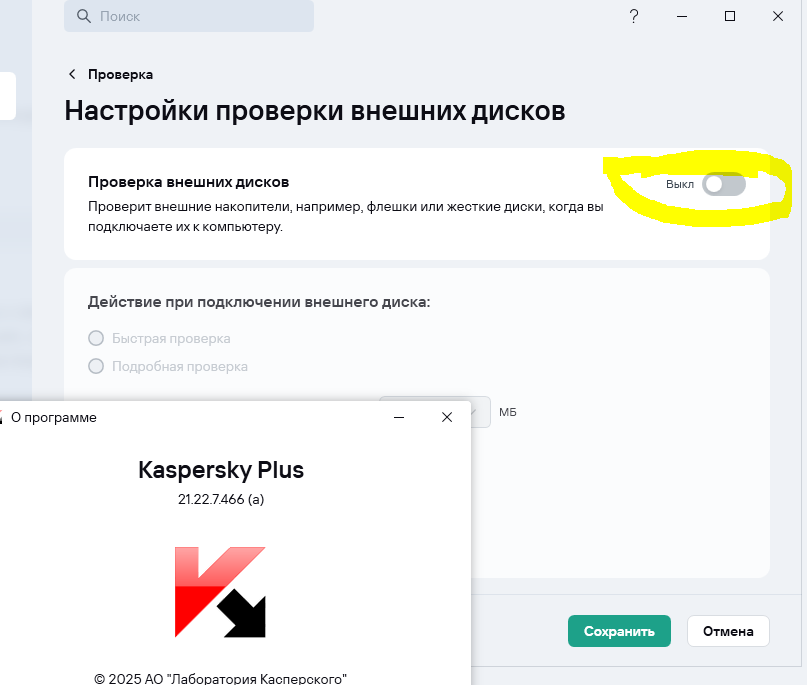This screenshot has width=807, height=685.
Task: Select the Подробная проверка option
Action: pyautogui.click(x=96, y=366)
